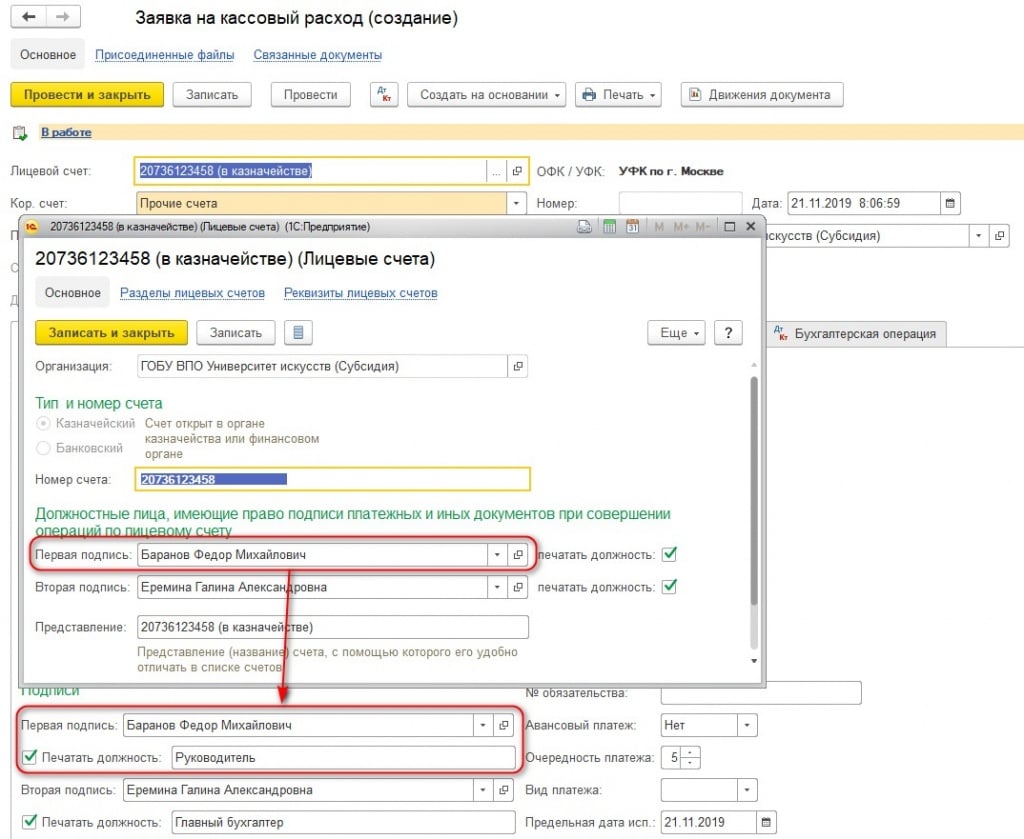Click the M+ memory button in title bar
Viewport: 1024px width, 839px height.
tap(681, 227)
